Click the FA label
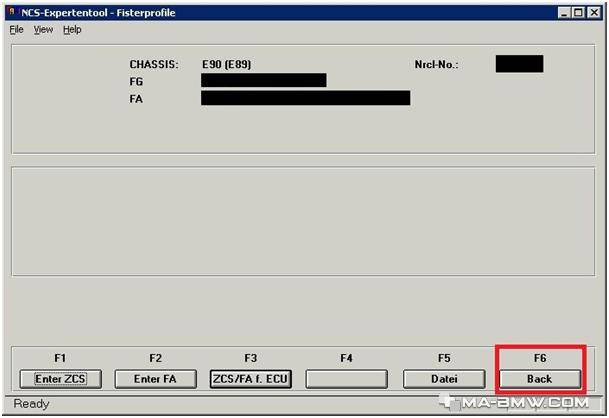This screenshot has width=609, height=418. (x=136, y=99)
